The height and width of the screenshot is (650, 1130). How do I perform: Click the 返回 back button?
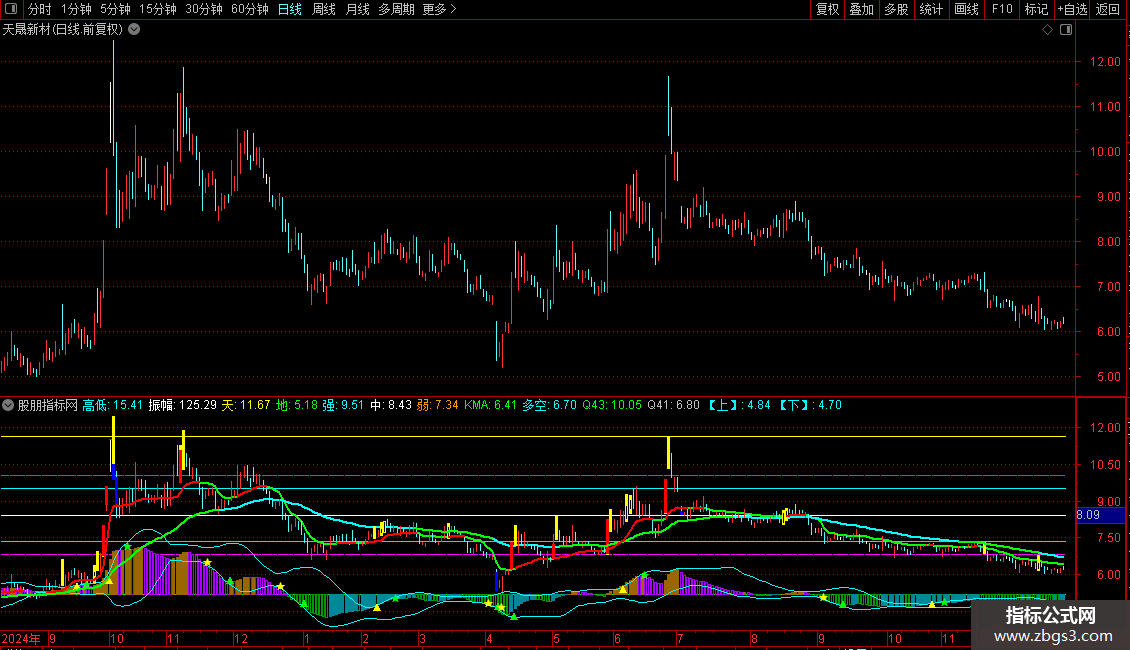[1108, 9]
